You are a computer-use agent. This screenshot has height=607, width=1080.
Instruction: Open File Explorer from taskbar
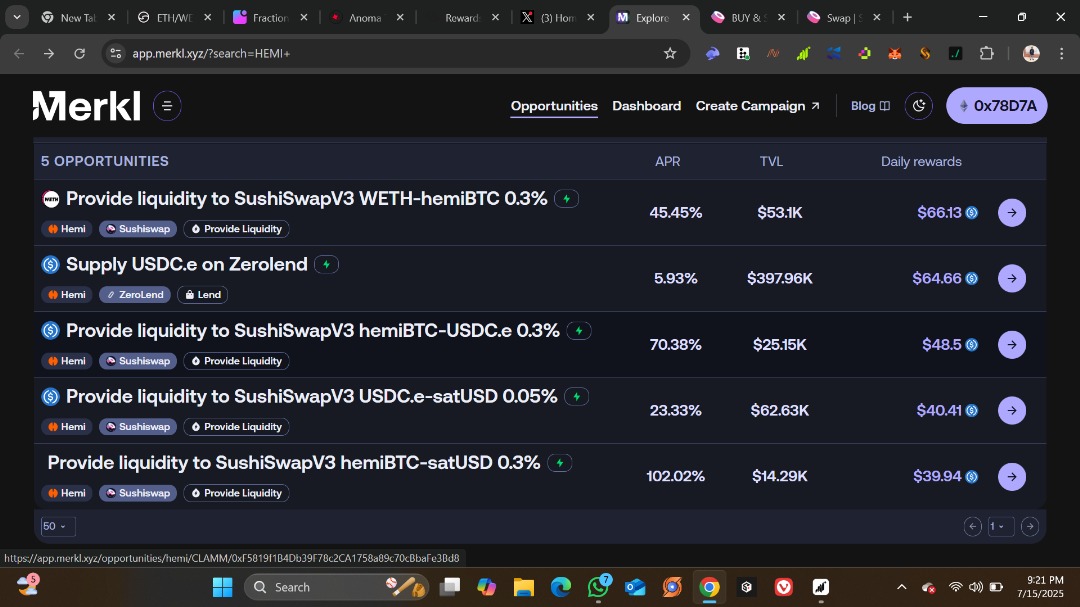[523, 587]
